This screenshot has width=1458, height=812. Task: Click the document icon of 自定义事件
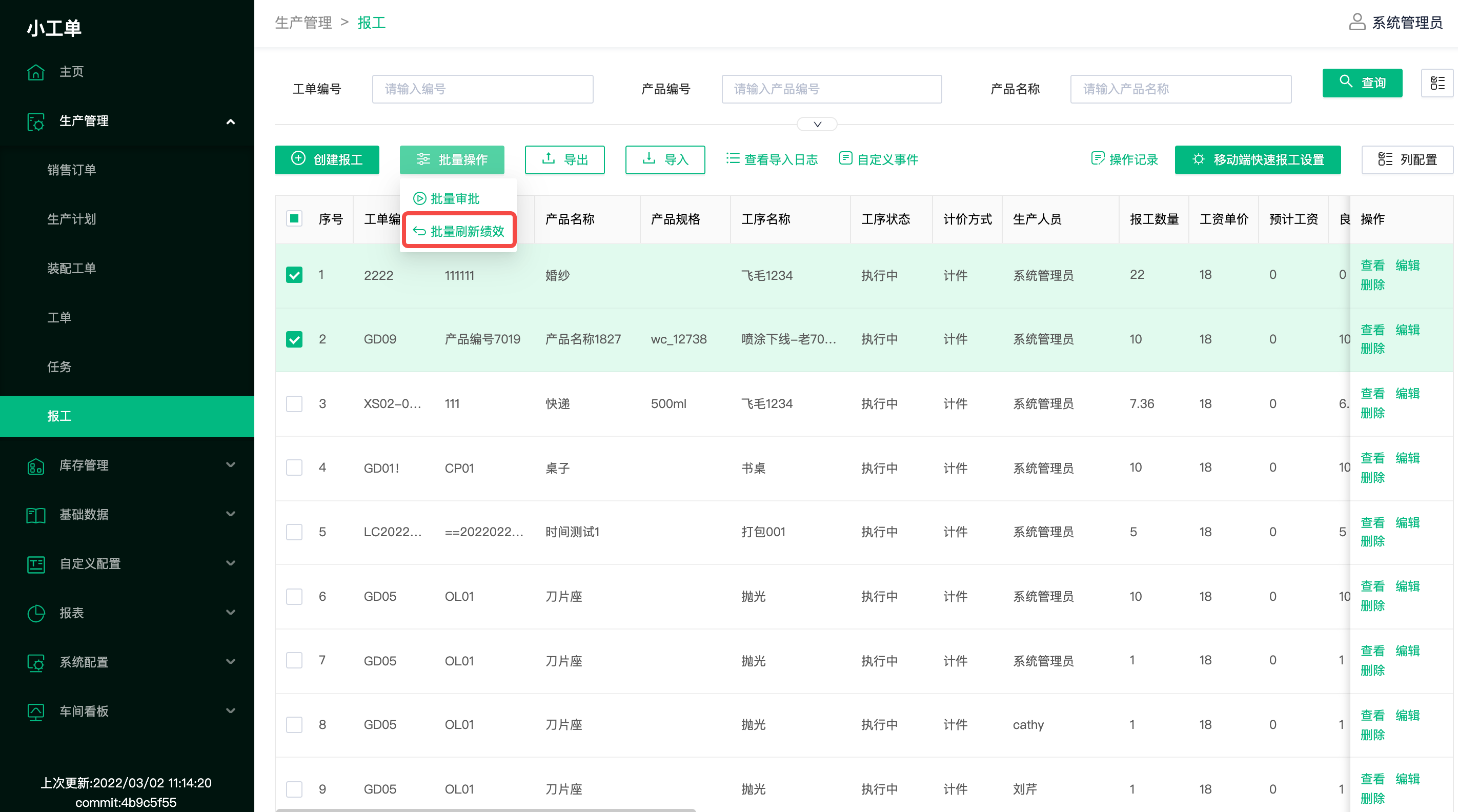[x=845, y=158]
